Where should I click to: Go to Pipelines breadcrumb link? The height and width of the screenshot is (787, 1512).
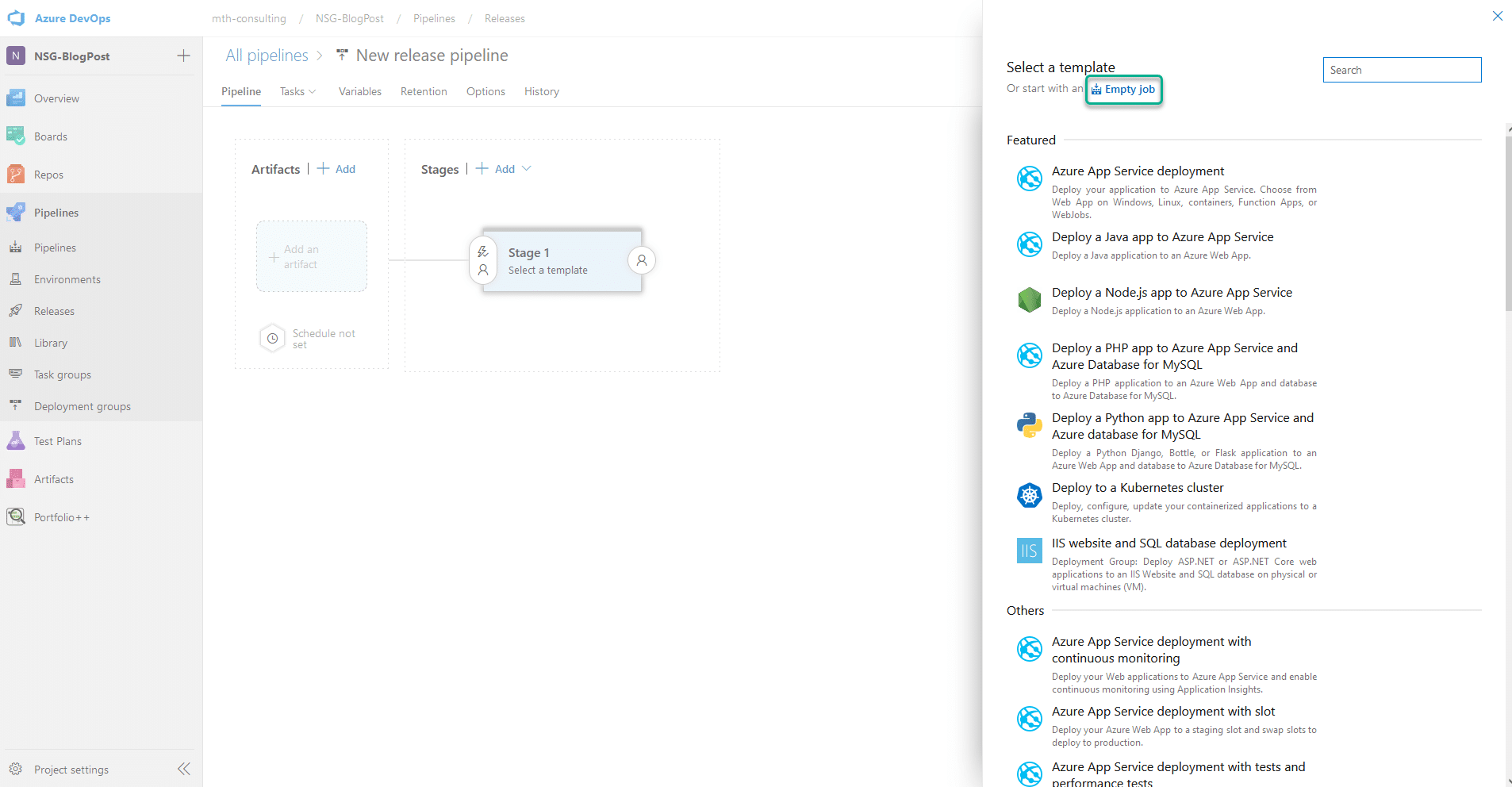point(434,18)
